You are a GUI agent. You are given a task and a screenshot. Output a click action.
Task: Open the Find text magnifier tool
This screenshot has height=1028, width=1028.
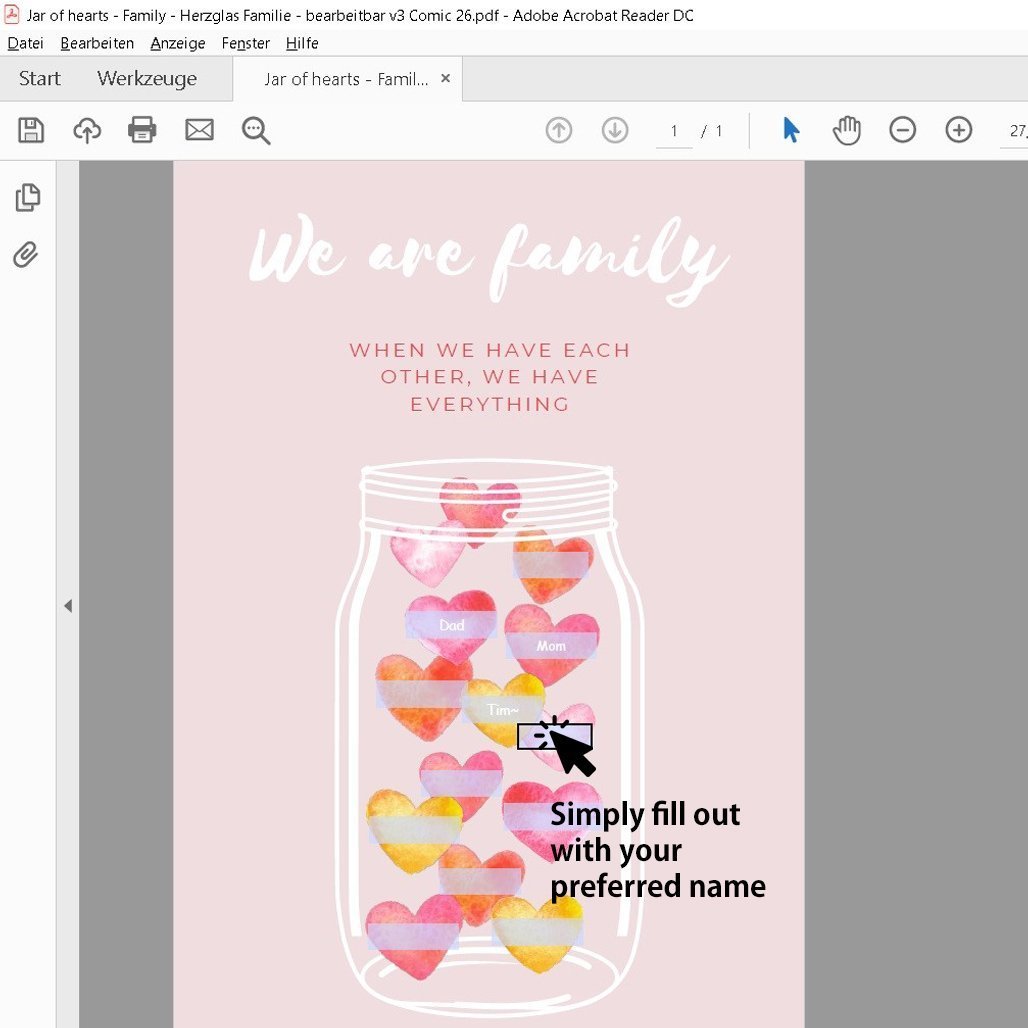[x=256, y=130]
